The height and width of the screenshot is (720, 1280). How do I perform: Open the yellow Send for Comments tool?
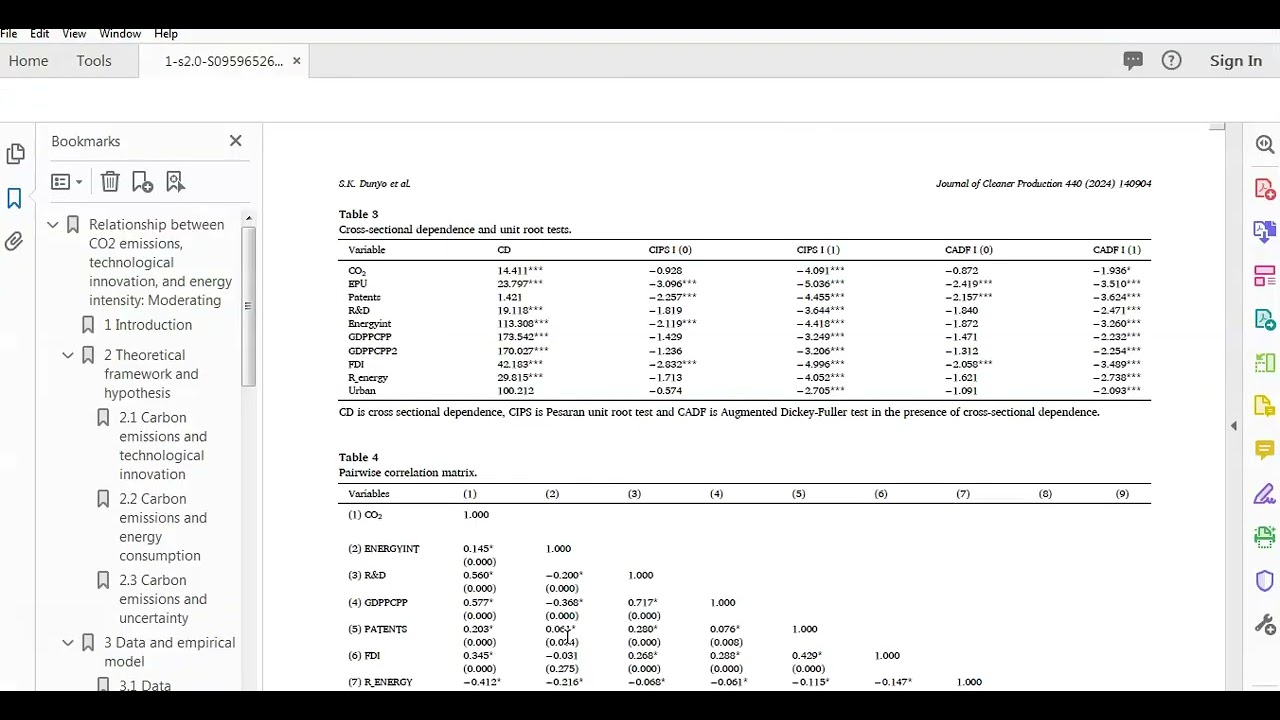click(1265, 407)
